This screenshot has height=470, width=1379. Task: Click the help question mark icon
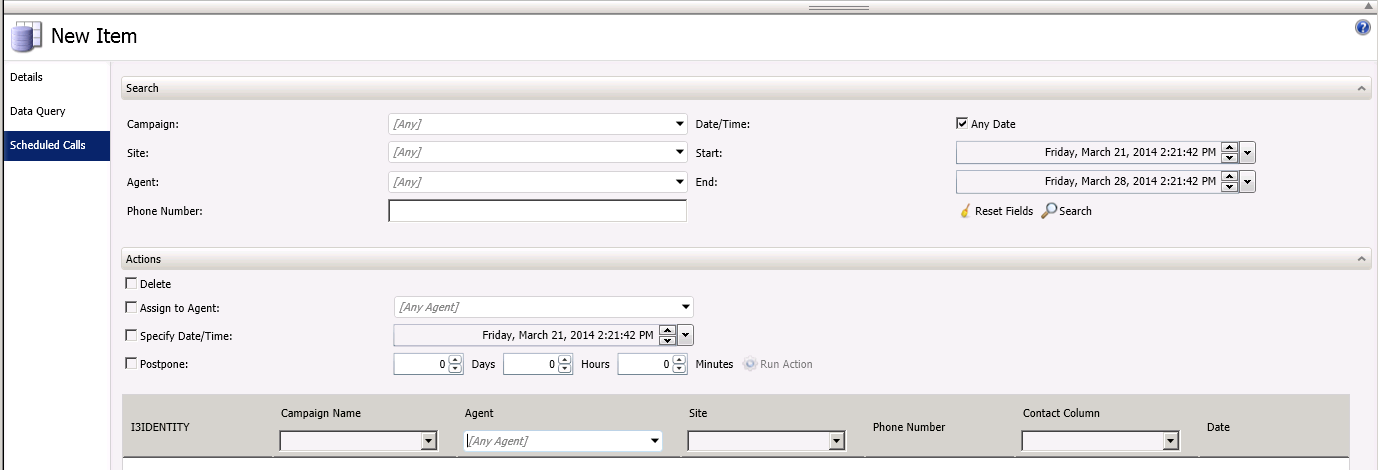(x=1362, y=28)
